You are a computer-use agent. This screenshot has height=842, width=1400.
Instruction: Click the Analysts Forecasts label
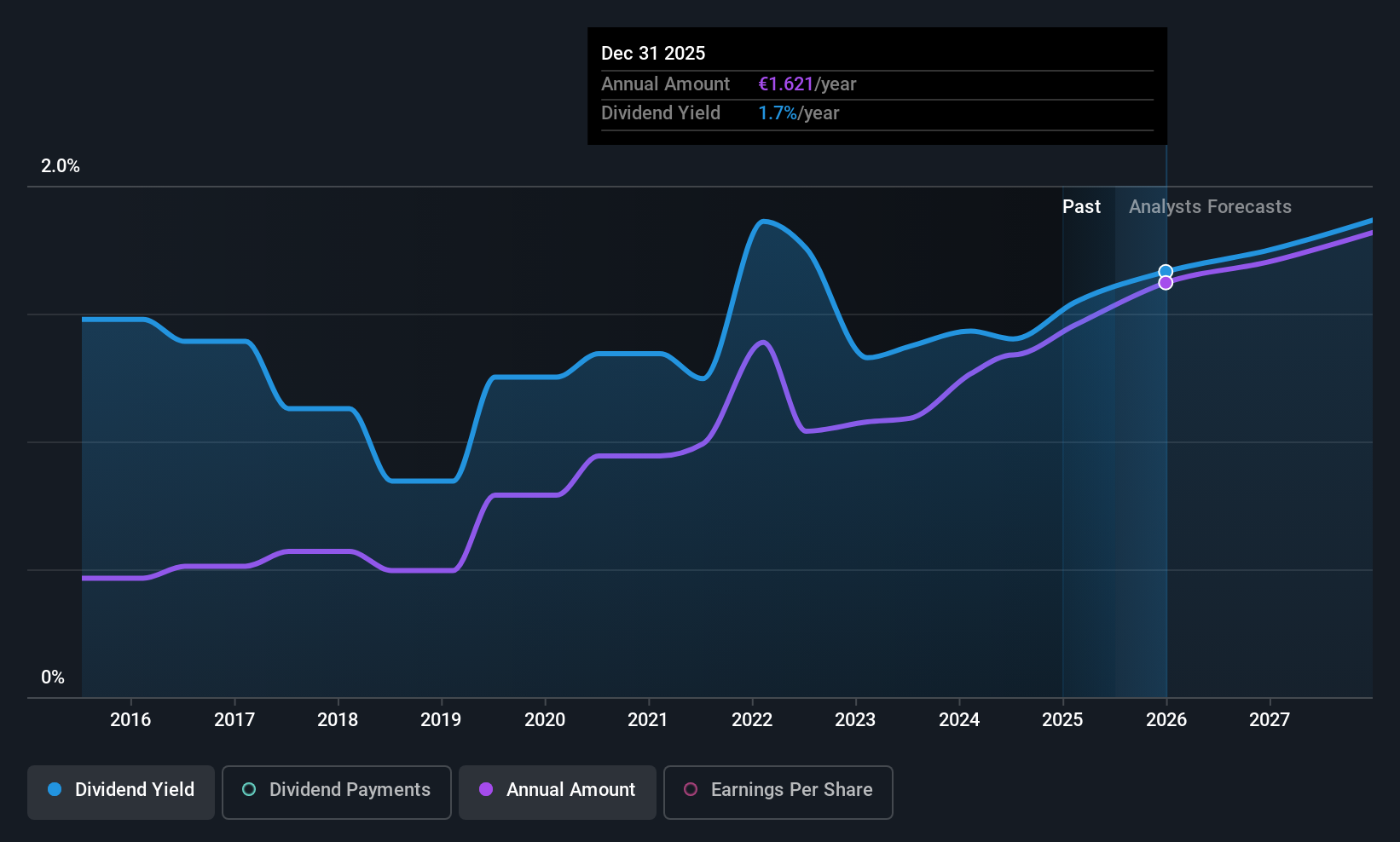(x=1210, y=207)
